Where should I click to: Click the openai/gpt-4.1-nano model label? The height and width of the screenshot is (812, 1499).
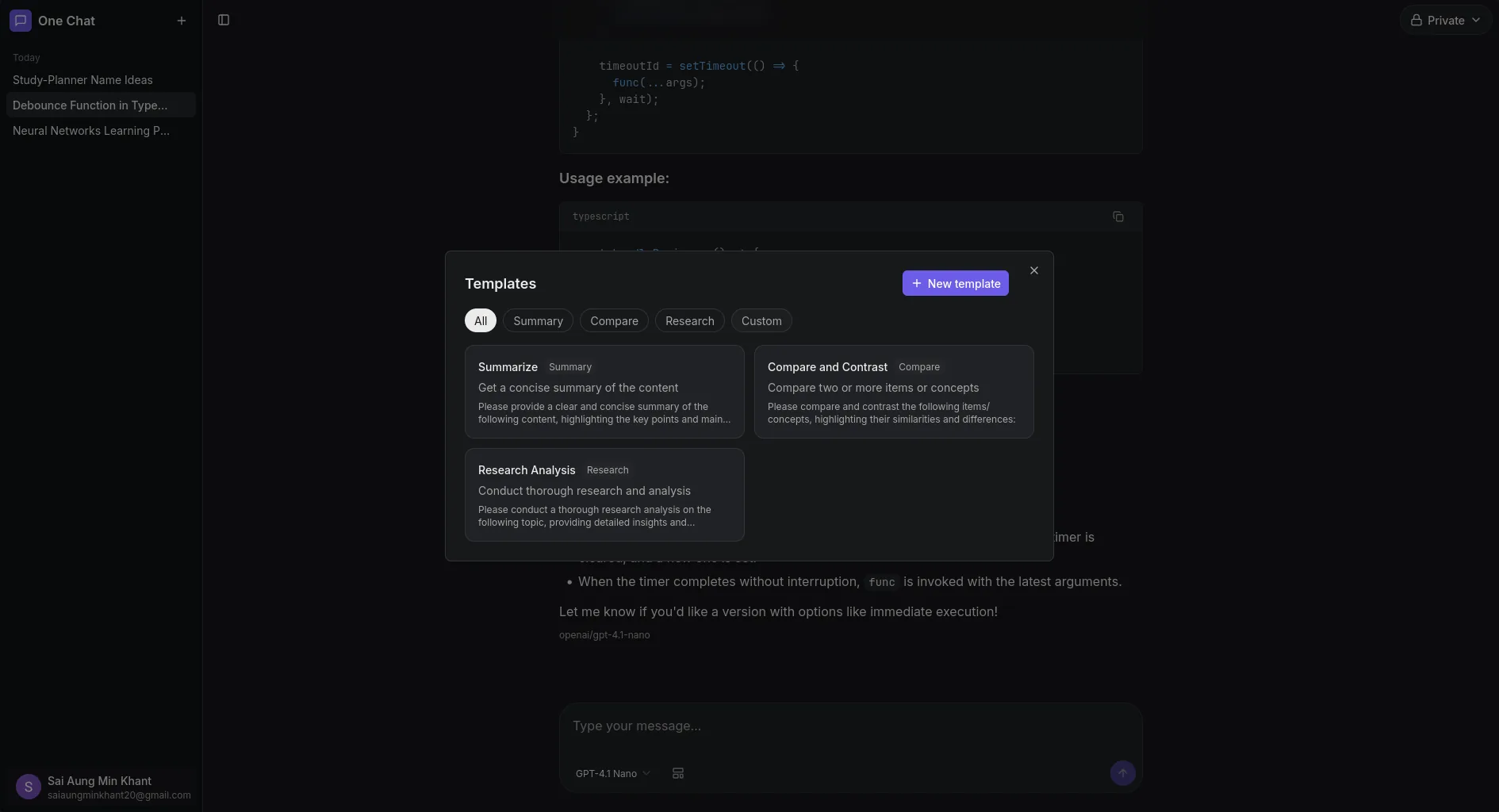click(x=604, y=635)
